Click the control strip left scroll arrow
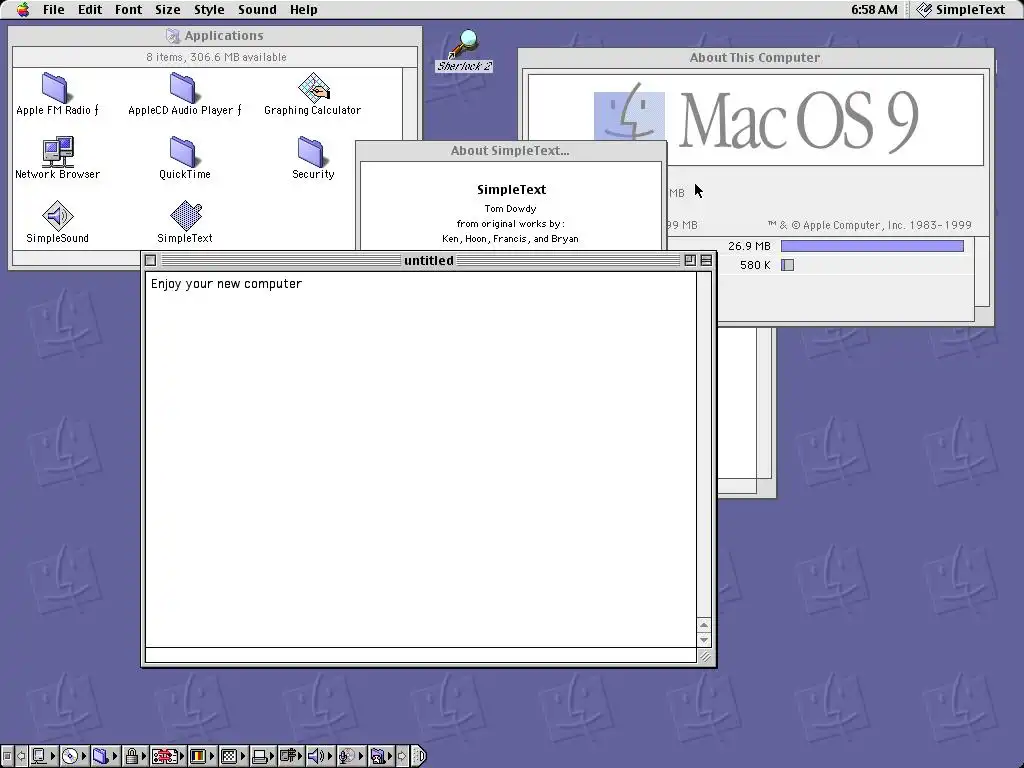The image size is (1024, 768). click(x=21, y=756)
